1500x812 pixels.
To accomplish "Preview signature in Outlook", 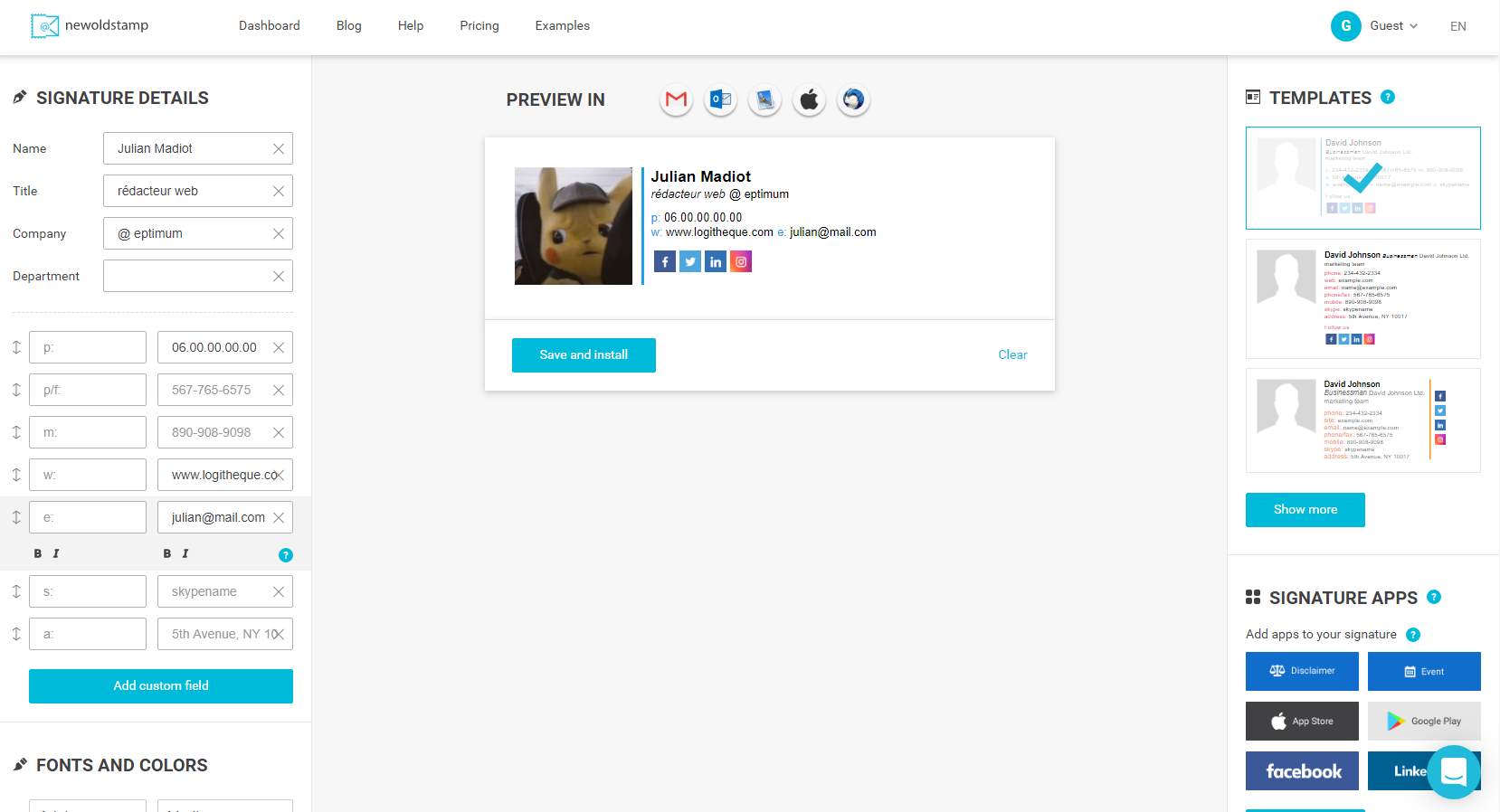I will click(x=720, y=99).
